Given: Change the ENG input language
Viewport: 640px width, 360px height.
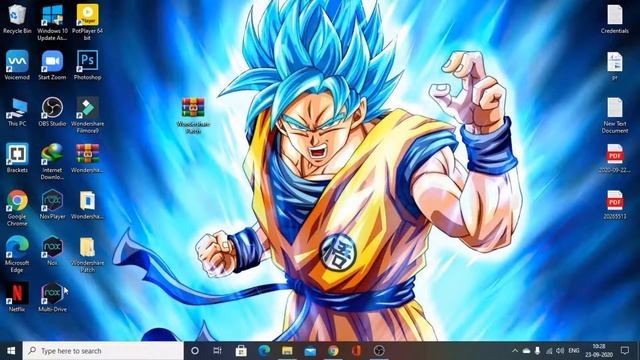Looking at the screenshot, I should tap(574, 351).
